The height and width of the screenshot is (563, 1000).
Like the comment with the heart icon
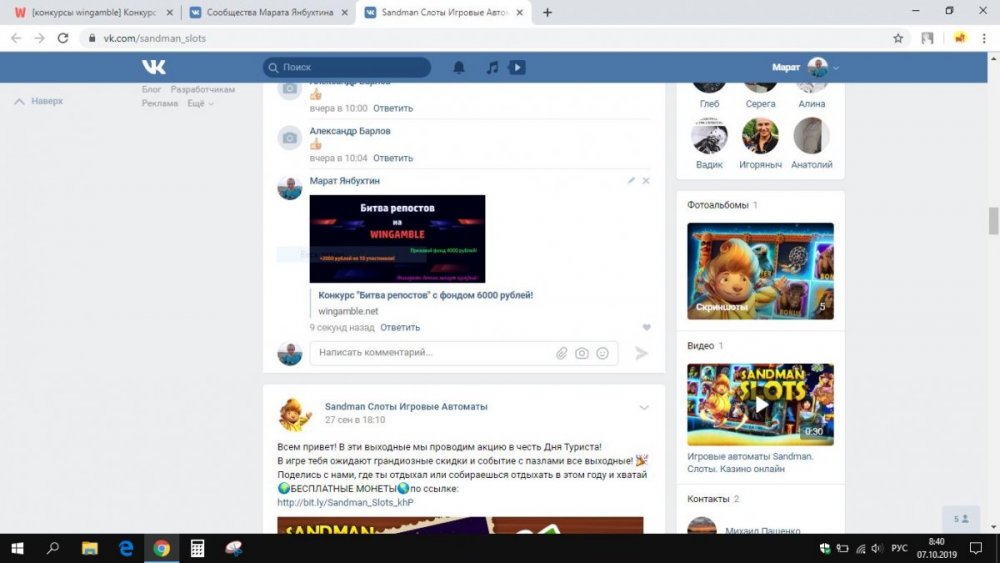tap(646, 328)
